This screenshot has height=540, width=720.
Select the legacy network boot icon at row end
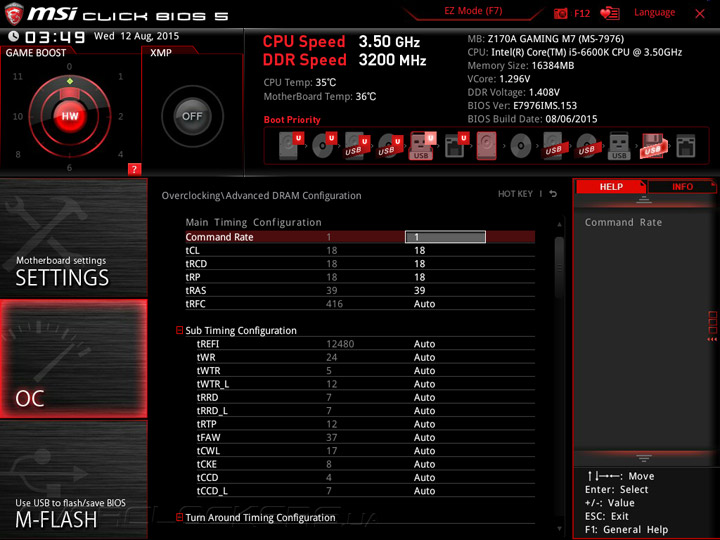click(686, 146)
